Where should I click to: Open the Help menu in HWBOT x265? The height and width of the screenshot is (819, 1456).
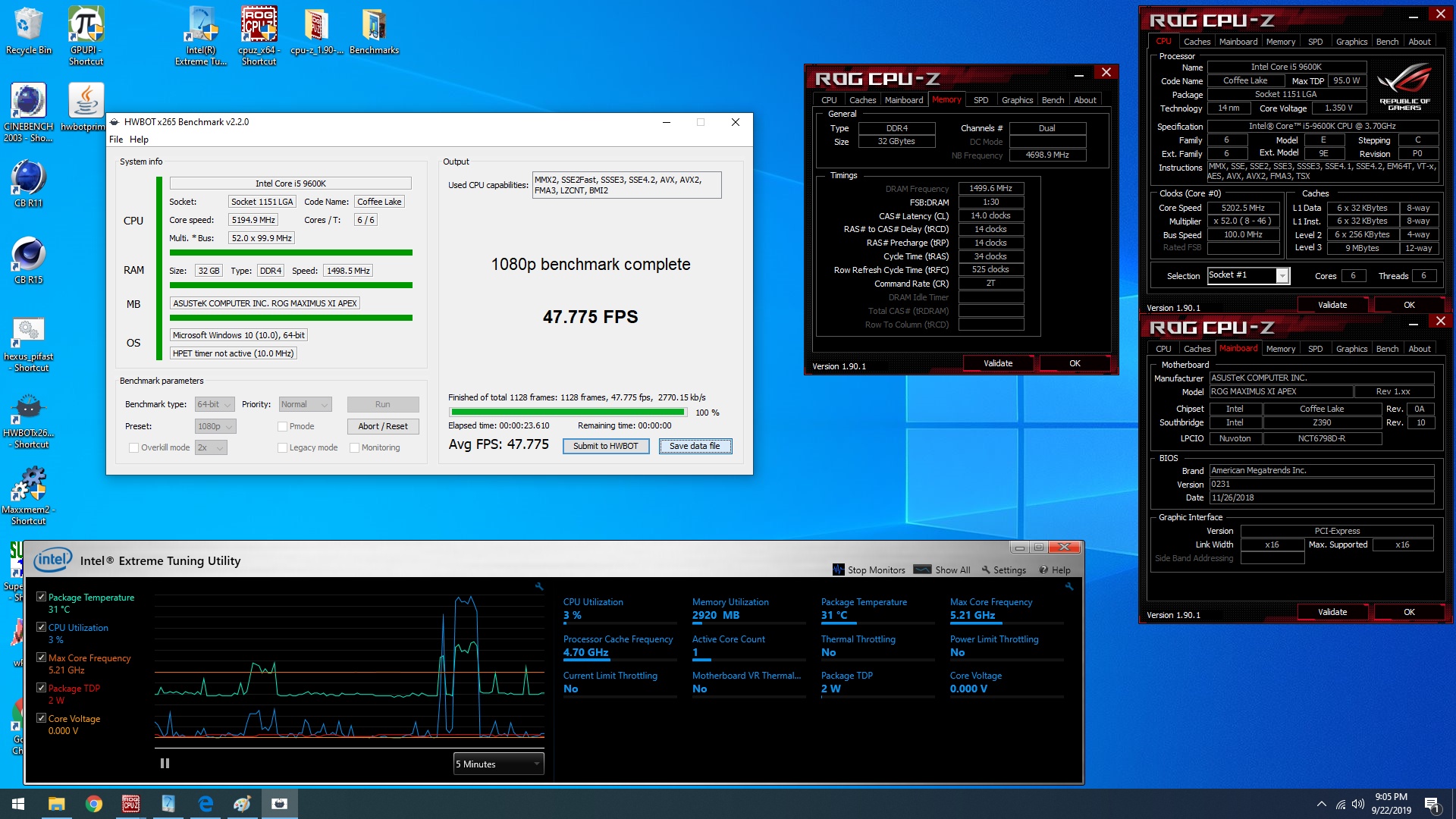139,140
